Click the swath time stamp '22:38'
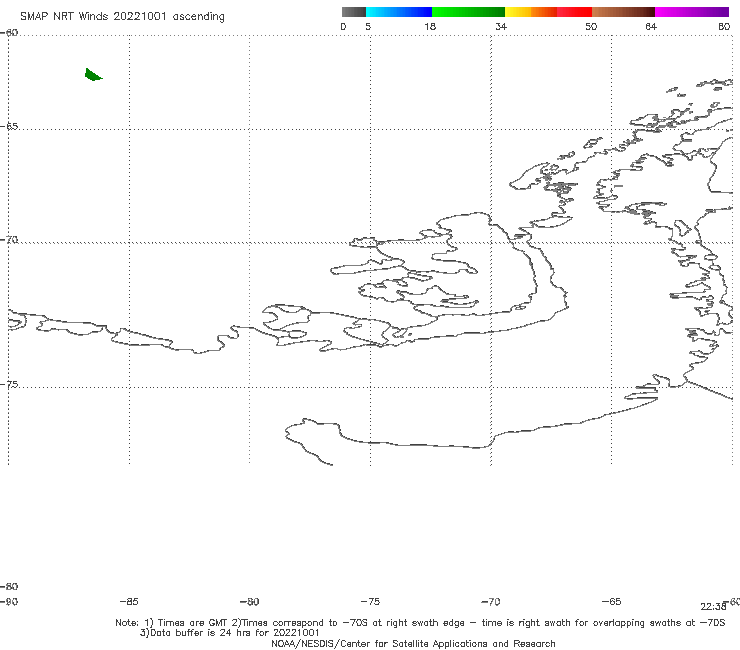 713,607
